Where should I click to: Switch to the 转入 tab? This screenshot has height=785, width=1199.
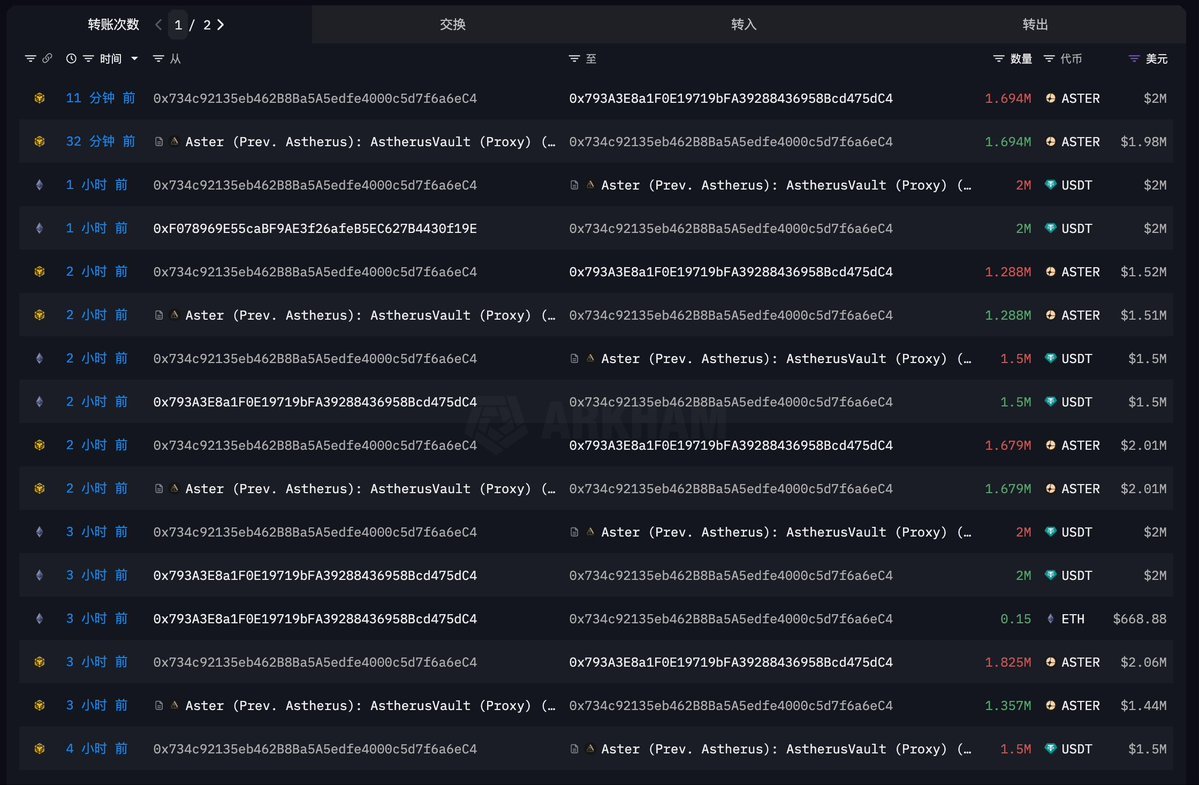(x=743, y=24)
